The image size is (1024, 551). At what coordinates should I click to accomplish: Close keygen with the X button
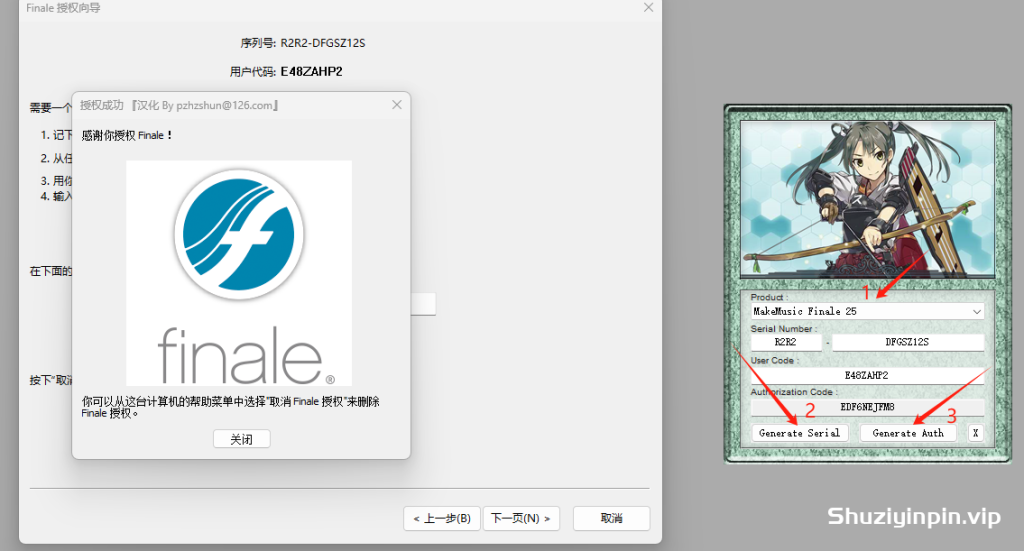[975, 433]
